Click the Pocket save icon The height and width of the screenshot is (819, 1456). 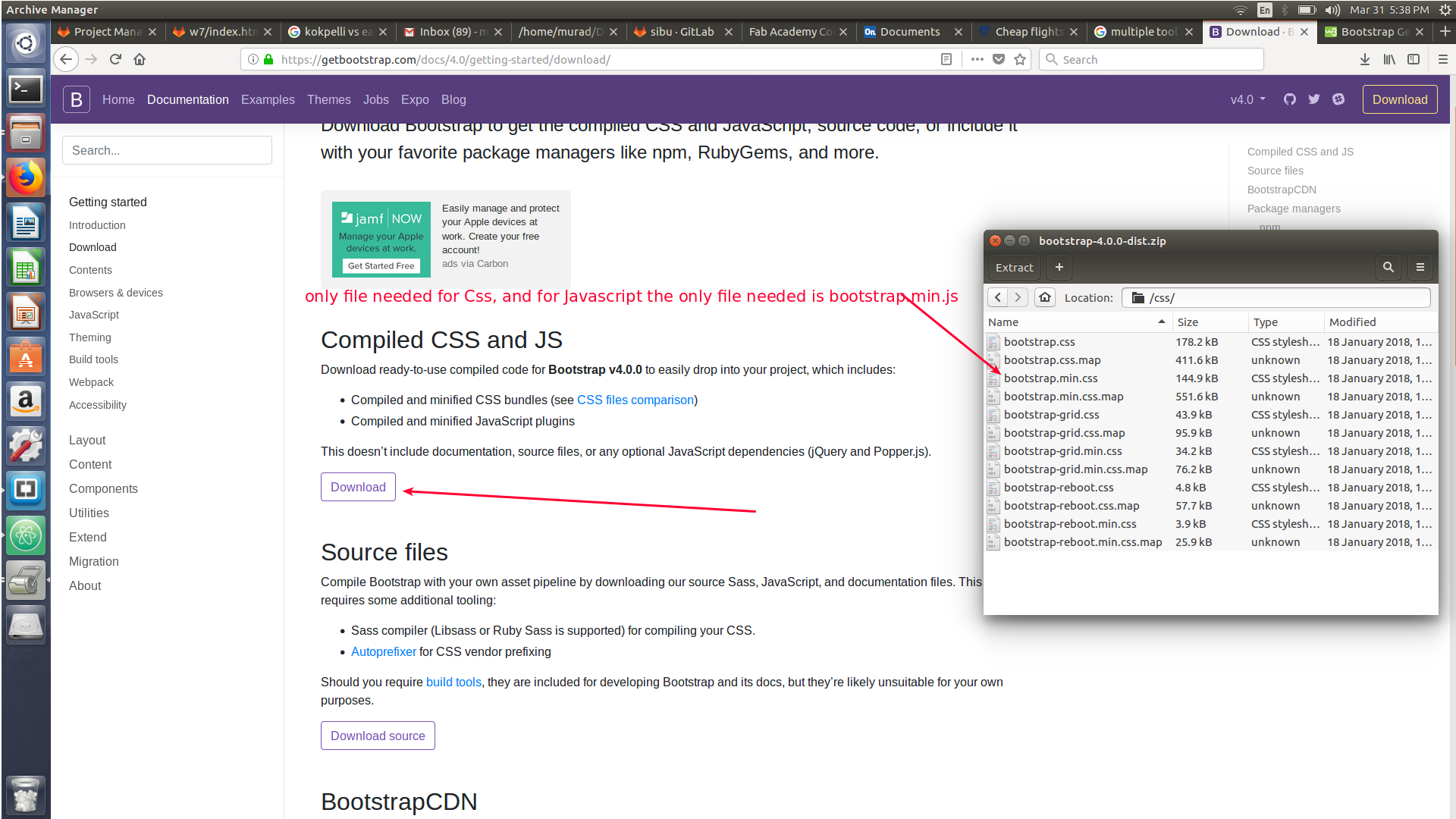[x=999, y=59]
